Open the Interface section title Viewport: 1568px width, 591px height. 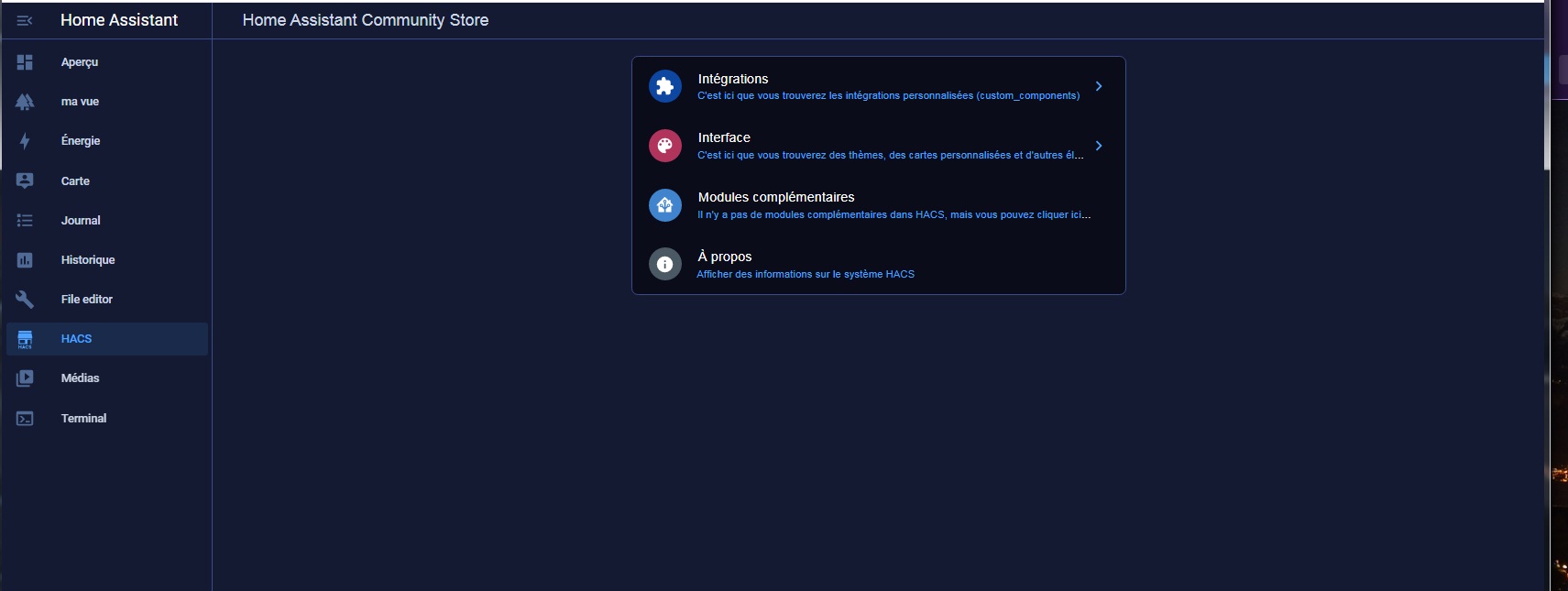(x=724, y=137)
